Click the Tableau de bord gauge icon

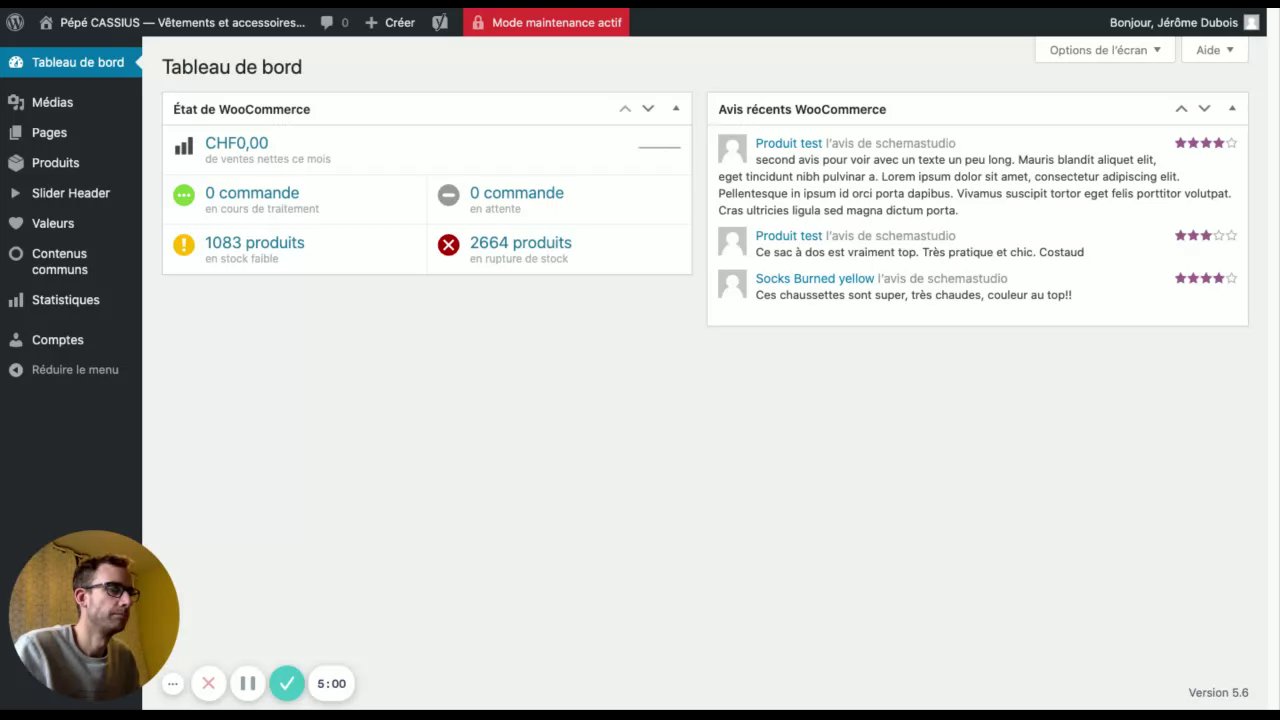16,62
